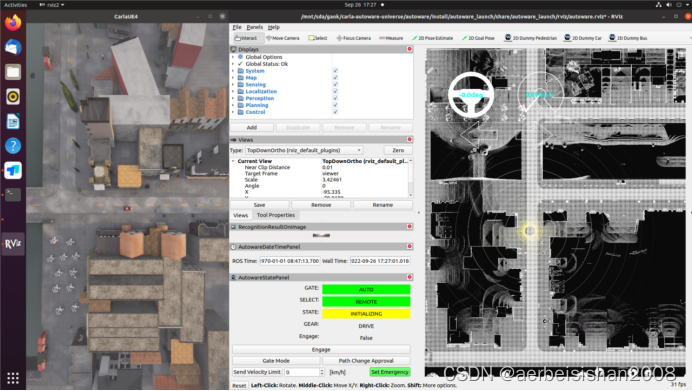
Task: Expand the System display group
Action: (233, 71)
